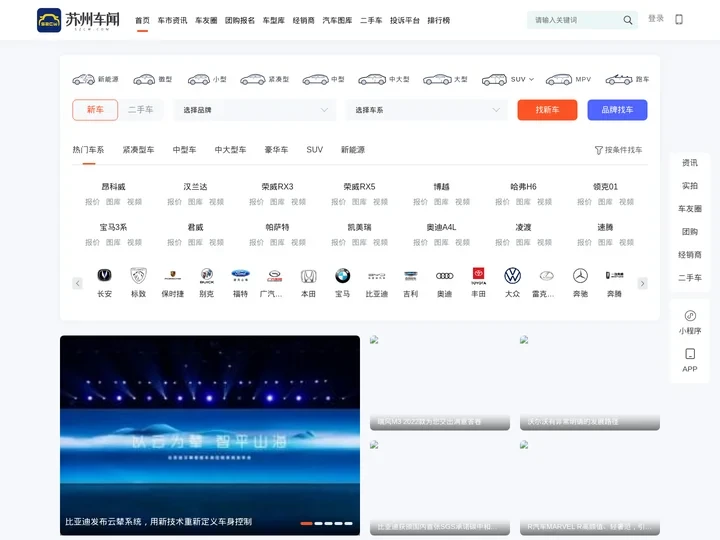Select the last carousel indicator dot
Image resolution: width=720 pixels, height=540 pixels.
click(349, 523)
